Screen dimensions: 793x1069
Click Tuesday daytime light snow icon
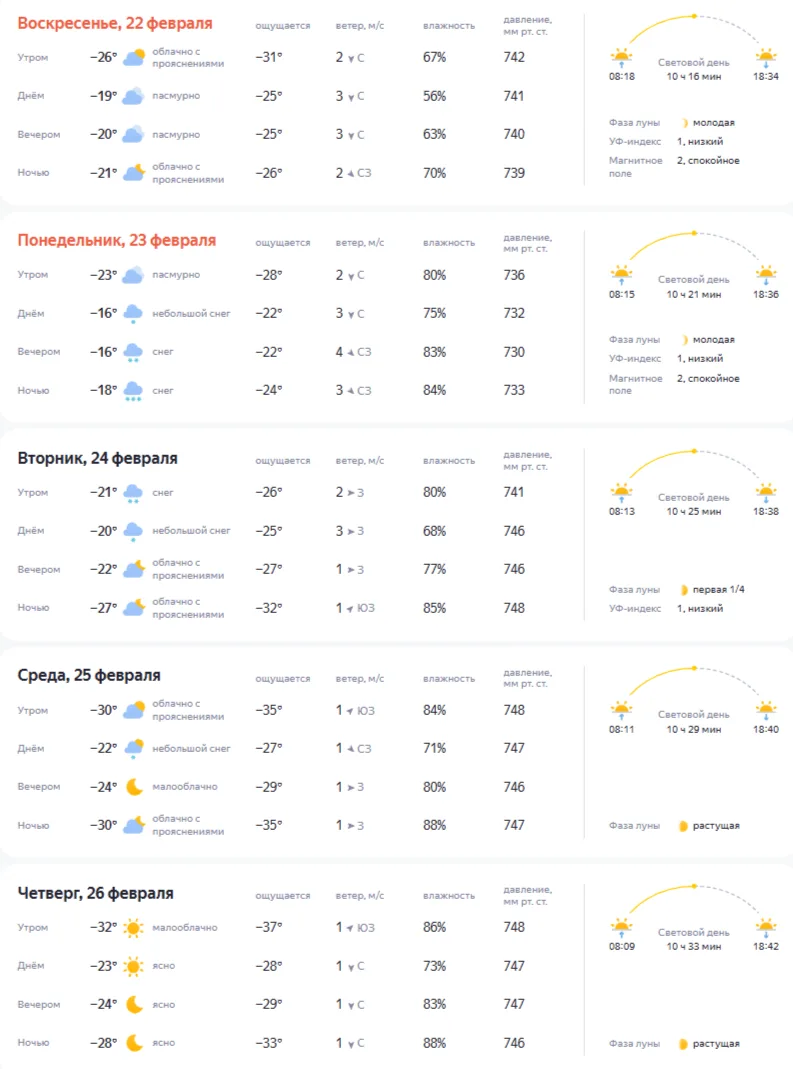pos(134,531)
